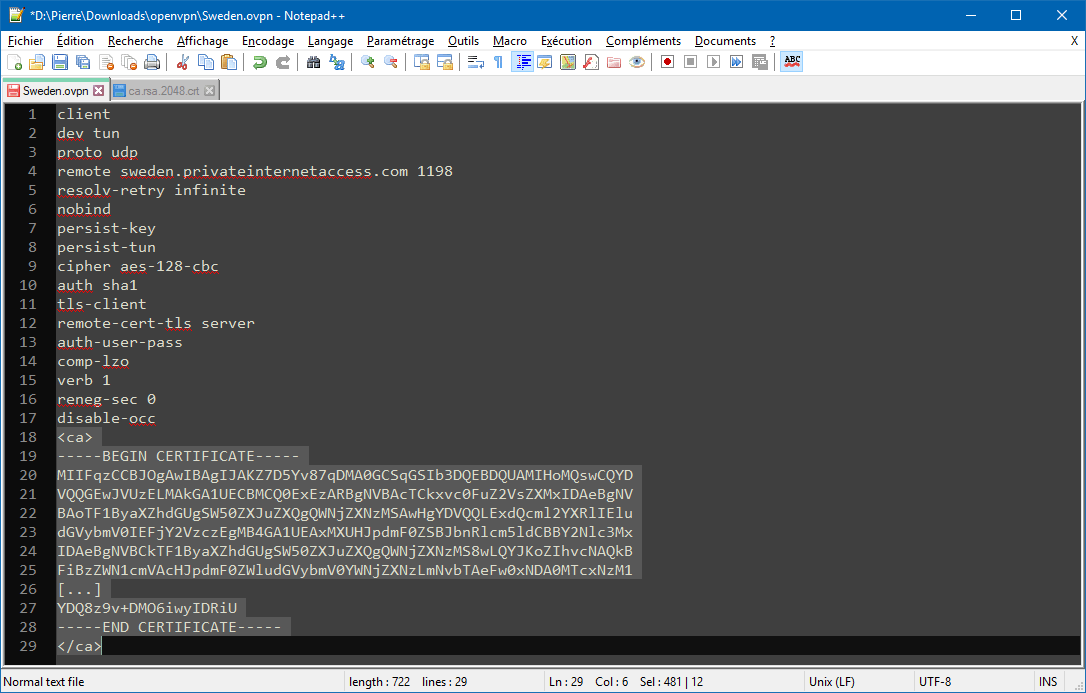Toggle the ABC spell-check icon
Viewport: 1086px width, 693px height.
click(792, 62)
